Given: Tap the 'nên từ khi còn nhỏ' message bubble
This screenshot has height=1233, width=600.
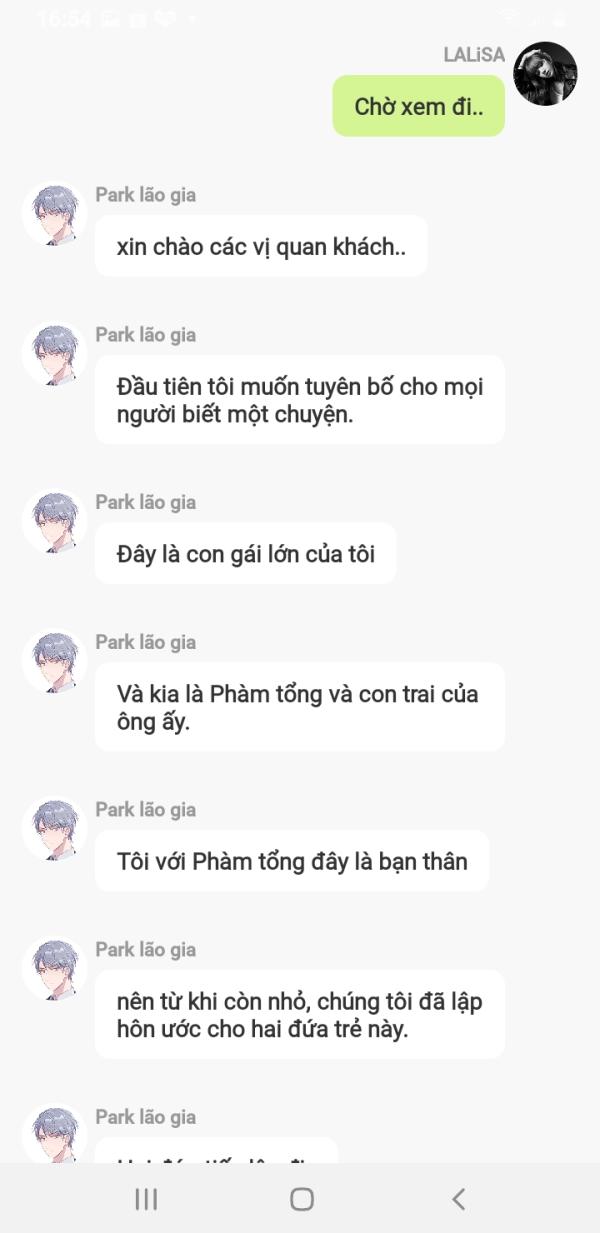Looking at the screenshot, I should click(x=300, y=1014).
